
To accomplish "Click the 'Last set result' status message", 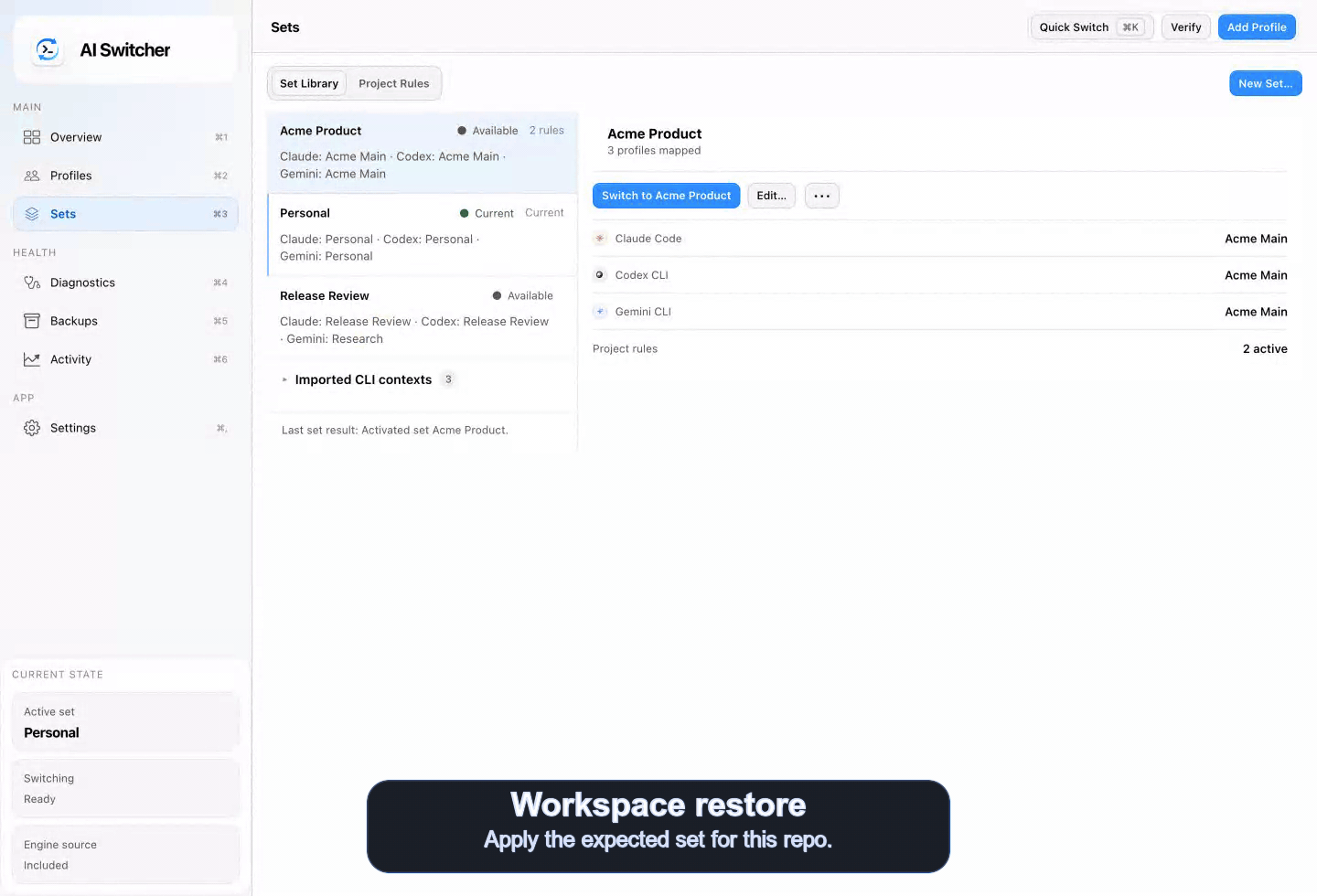I will [x=395, y=430].
